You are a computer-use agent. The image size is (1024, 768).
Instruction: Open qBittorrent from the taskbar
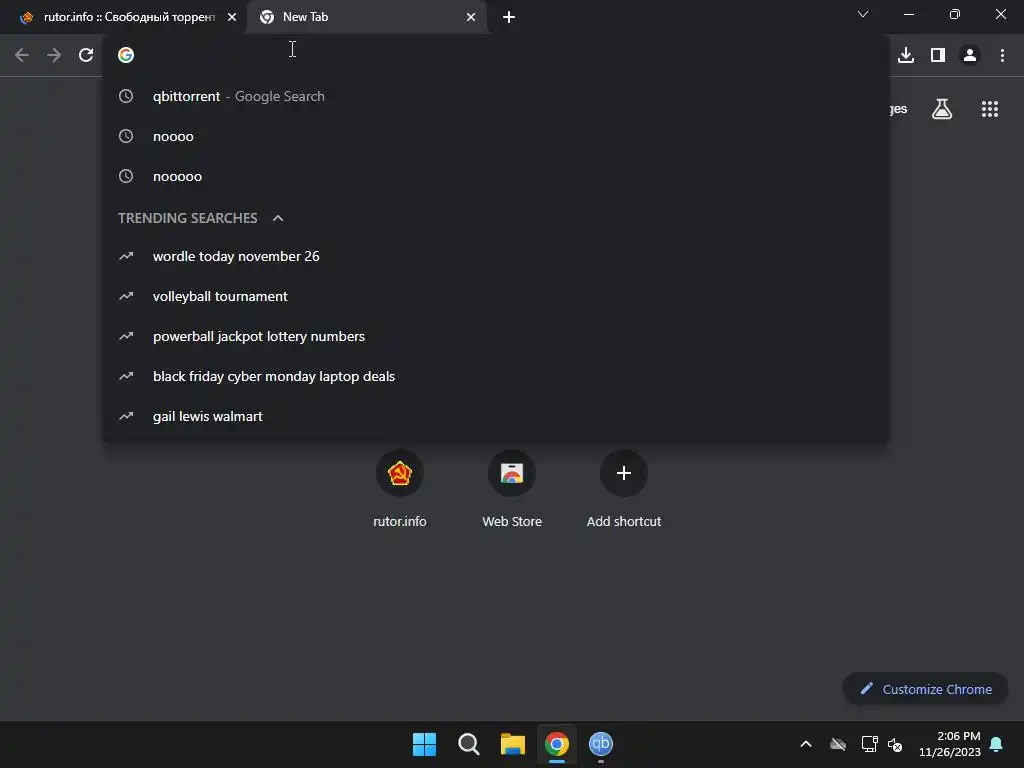click(x=601, y=744)
